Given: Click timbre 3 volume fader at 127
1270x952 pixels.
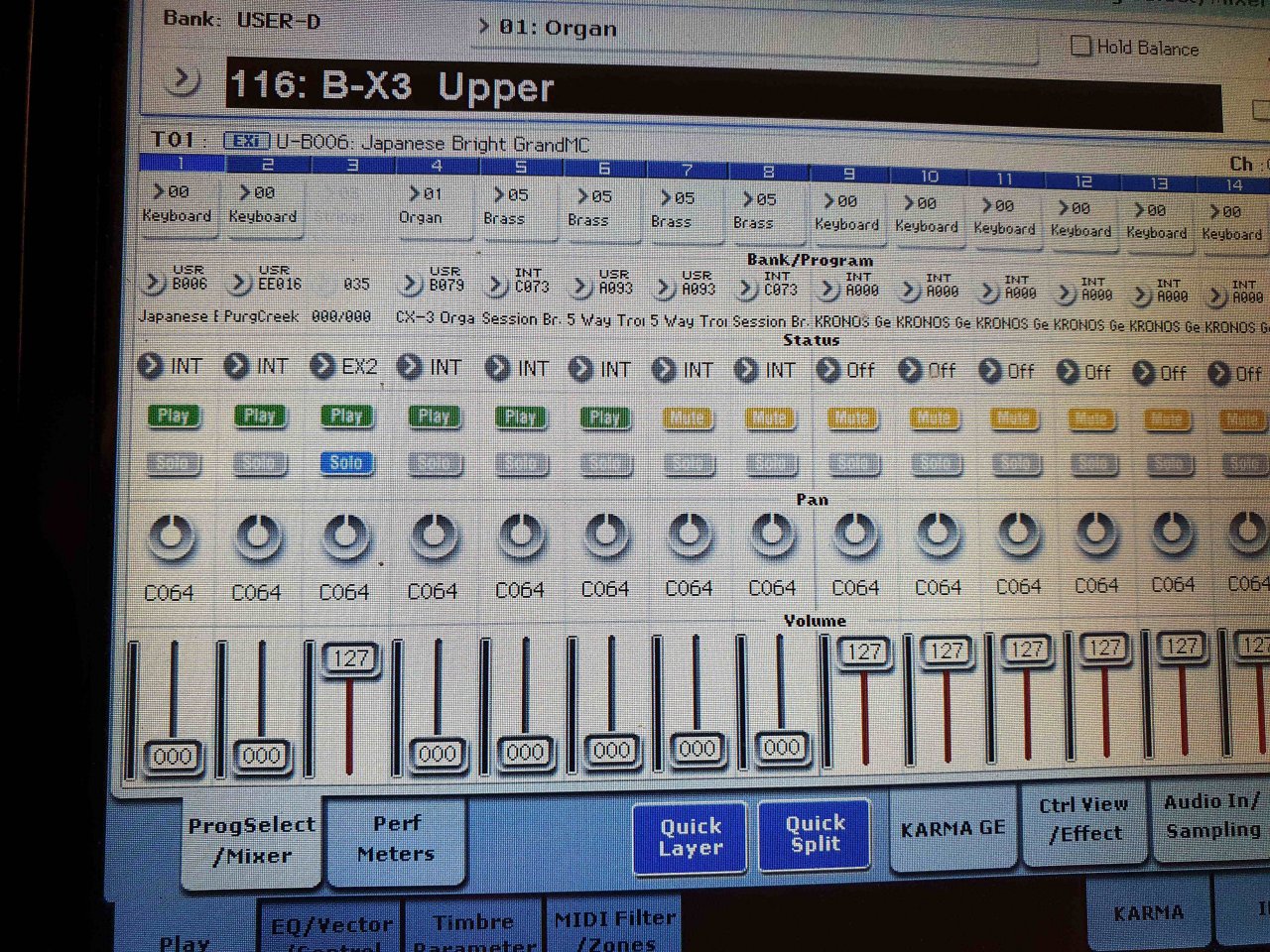Looking at the screenshot, I should pyautogui.click(x=350, y=658).
